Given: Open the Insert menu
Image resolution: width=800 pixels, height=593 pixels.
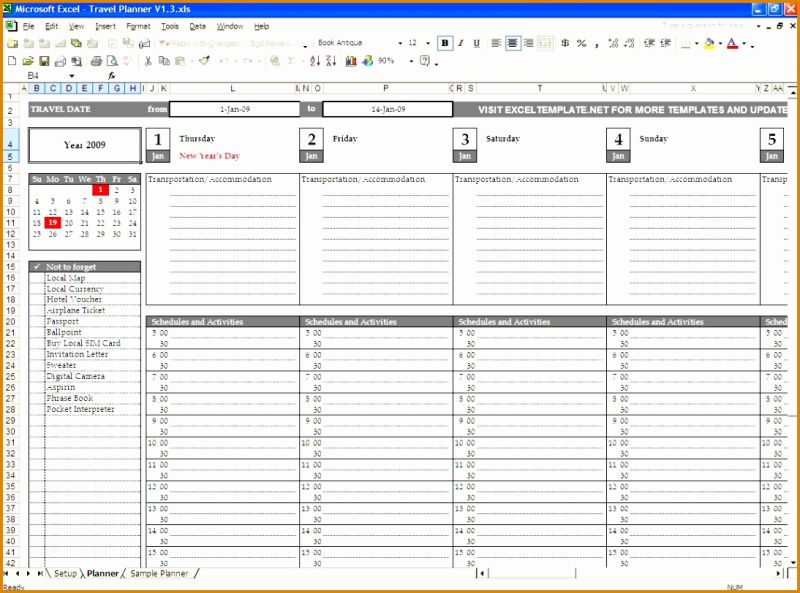Looking at the screenshot, I should pyautogui.click(x=105, y=26).
